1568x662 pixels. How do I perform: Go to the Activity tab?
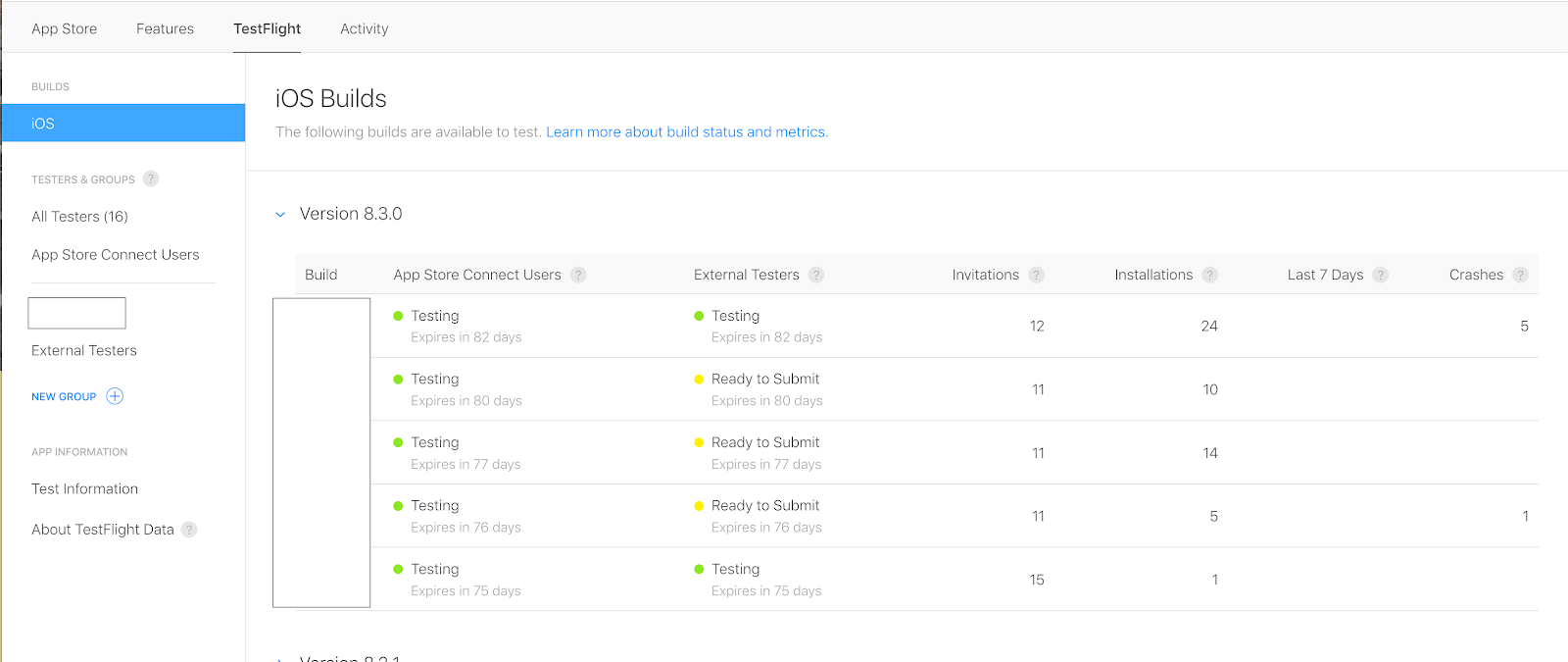point(364,28)
